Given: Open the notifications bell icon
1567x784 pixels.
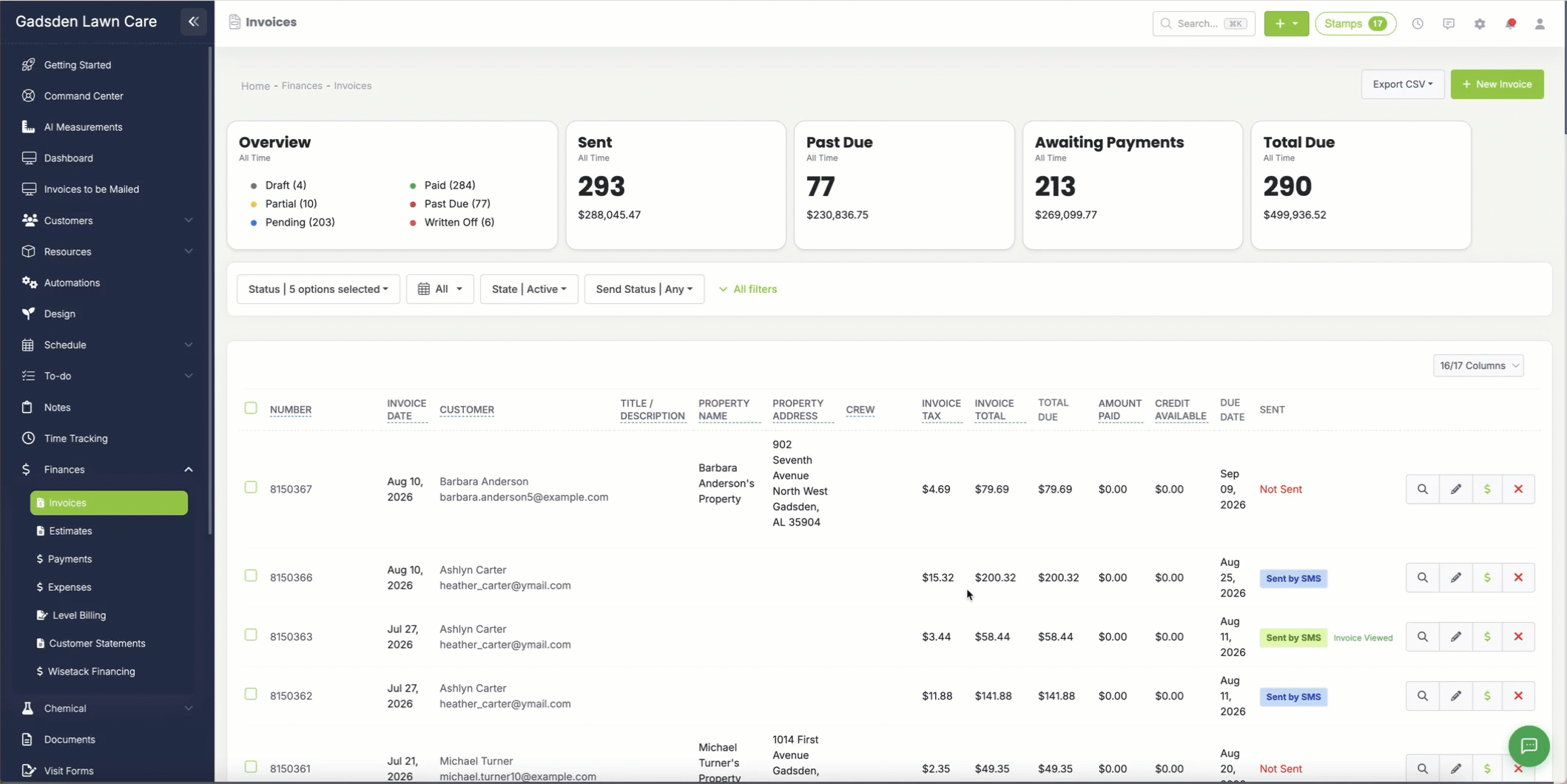Looking at the screenshot, I should coord(1510,24).
